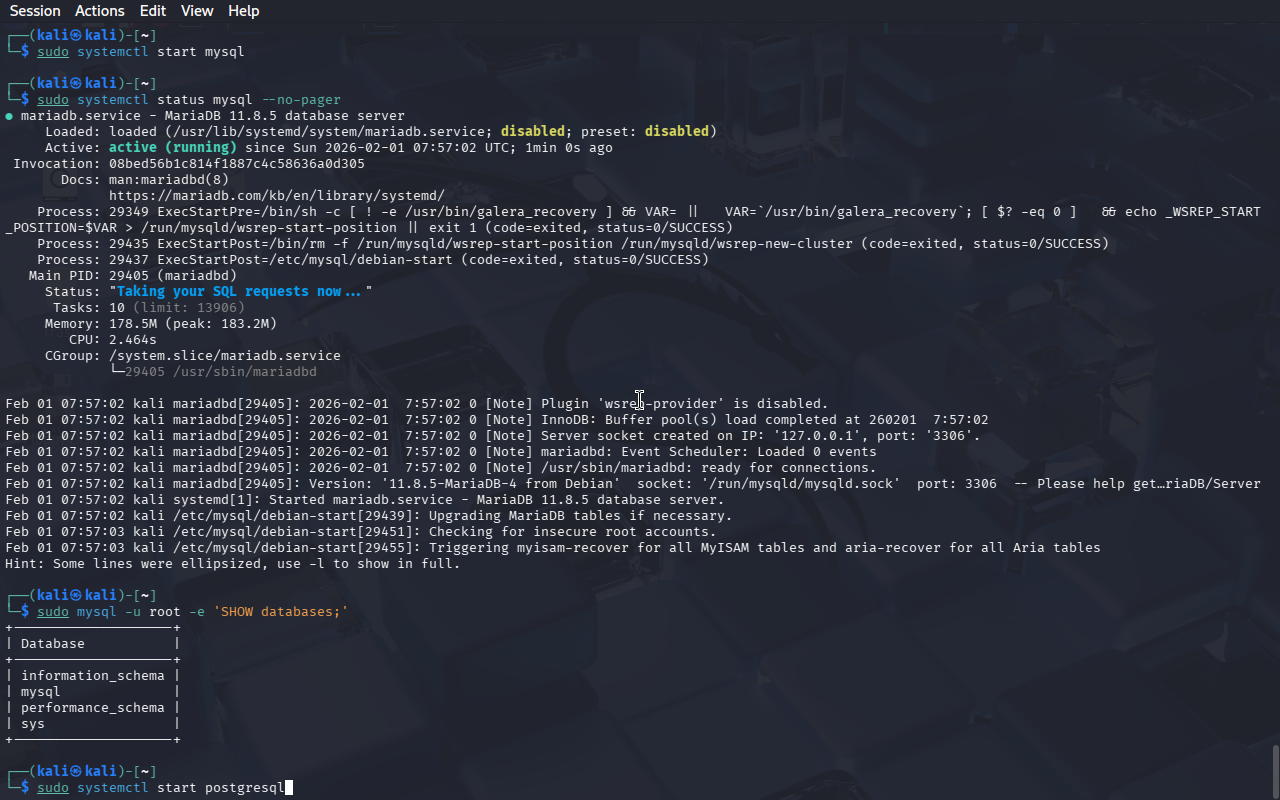Viewport: 1280px width, 800px height.
Task: Click the 'Hint: Some lines were ellipsized' line
Action: [232, 564]
